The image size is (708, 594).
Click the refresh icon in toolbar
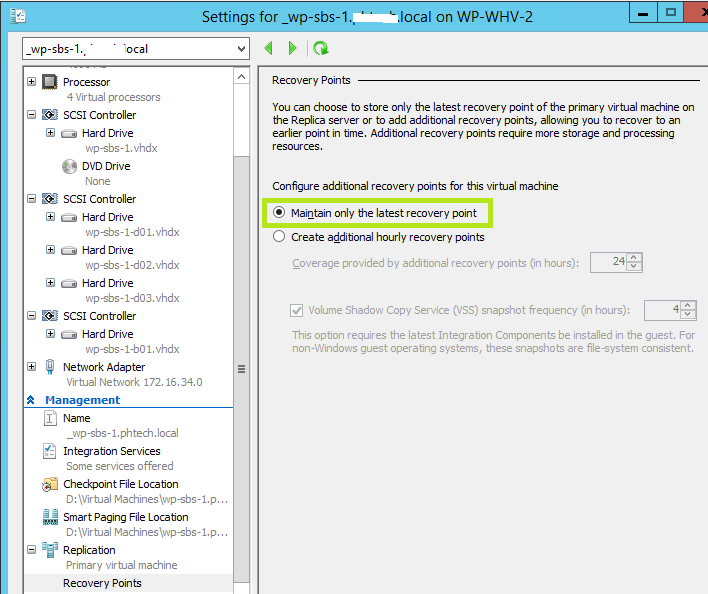pos(320,48)
